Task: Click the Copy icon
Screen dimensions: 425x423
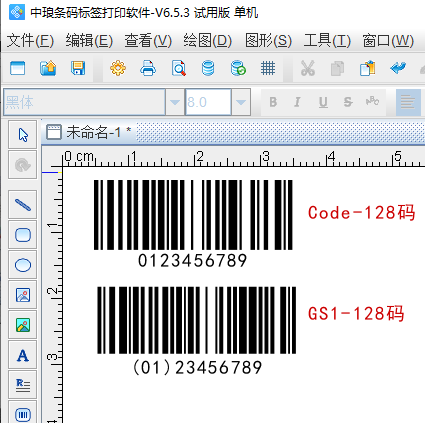Action: coord(337,69)
